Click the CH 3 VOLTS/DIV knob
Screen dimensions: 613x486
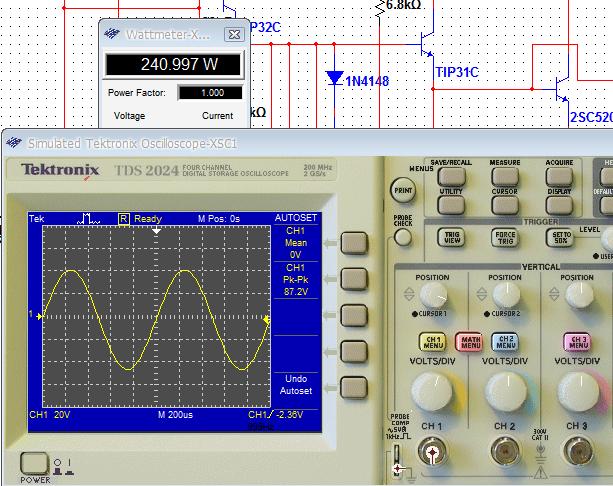click(x=579, y=392)
